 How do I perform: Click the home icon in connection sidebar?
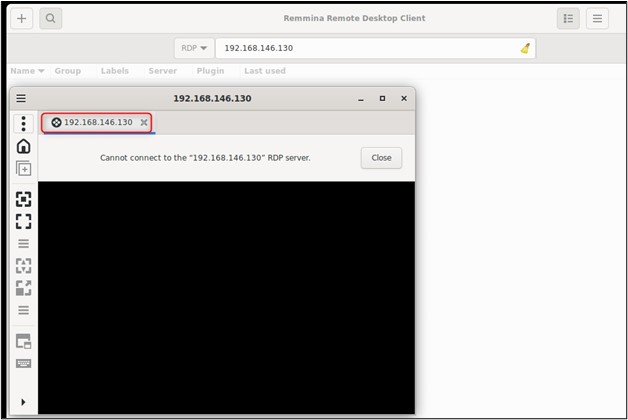point(24,146)
